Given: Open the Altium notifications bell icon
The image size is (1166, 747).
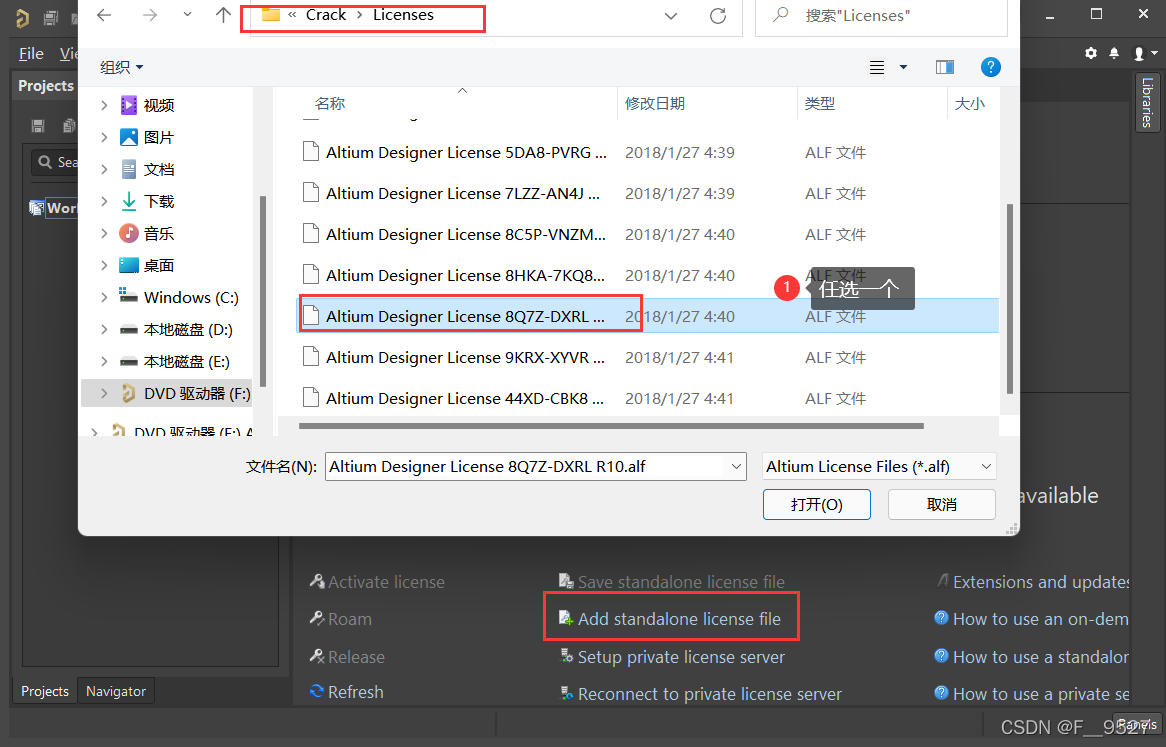Looking at the screenshot, I should click(1114, 53).
